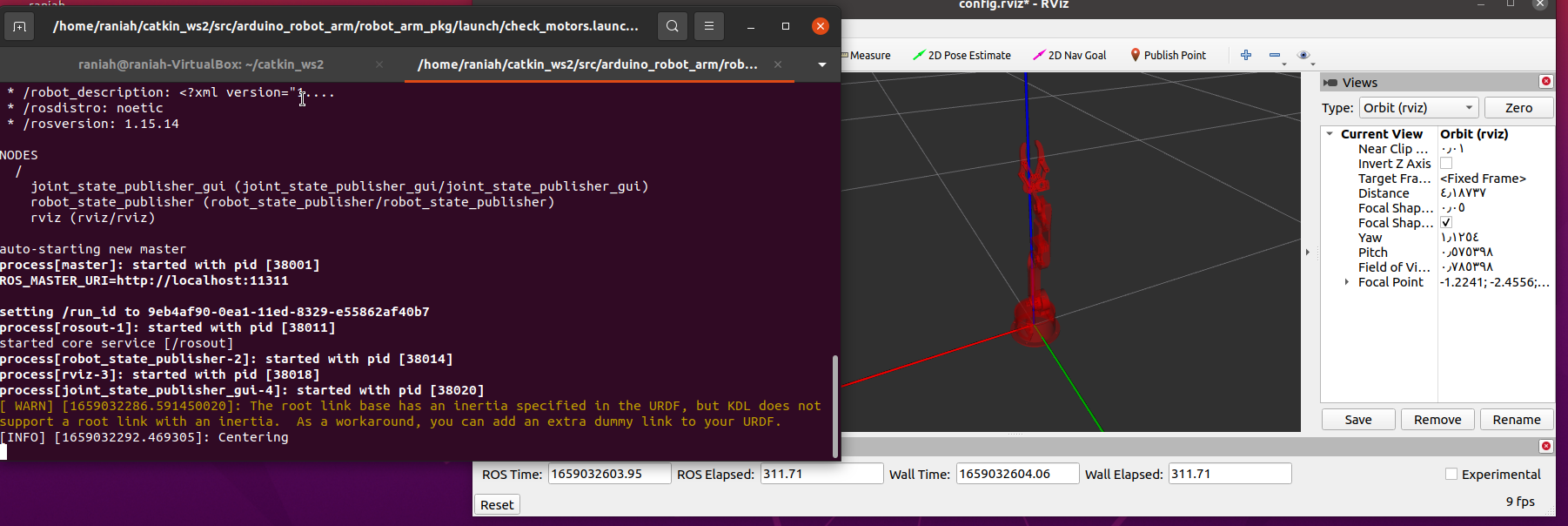1568x526 pixels.
Task: Open the eye view options icon
Action: (1303, 55)
